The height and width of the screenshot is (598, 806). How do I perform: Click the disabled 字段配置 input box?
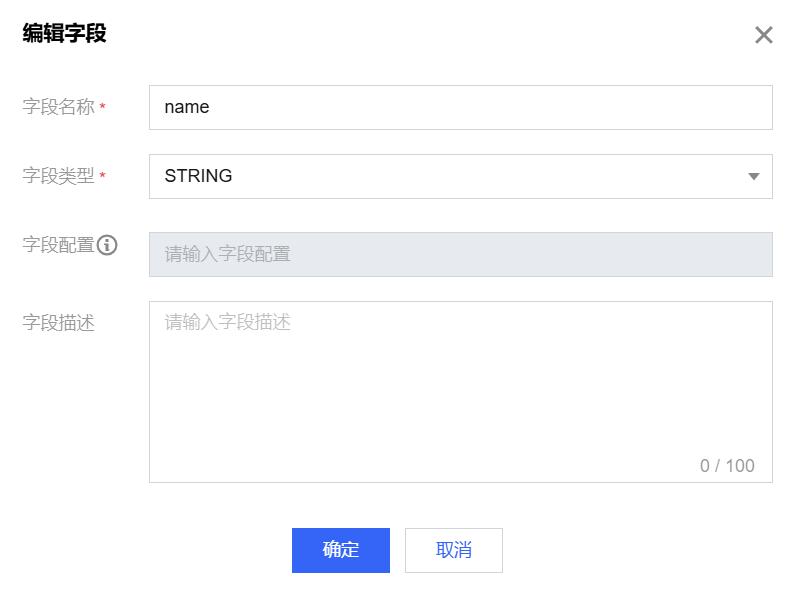point(460,254)
